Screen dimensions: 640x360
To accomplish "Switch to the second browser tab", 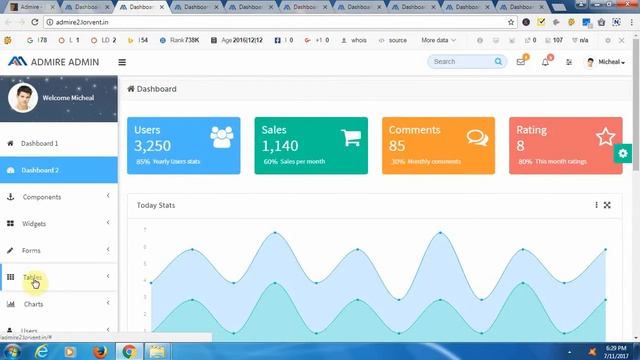I will pyautogui.click(x=87, y=7).
